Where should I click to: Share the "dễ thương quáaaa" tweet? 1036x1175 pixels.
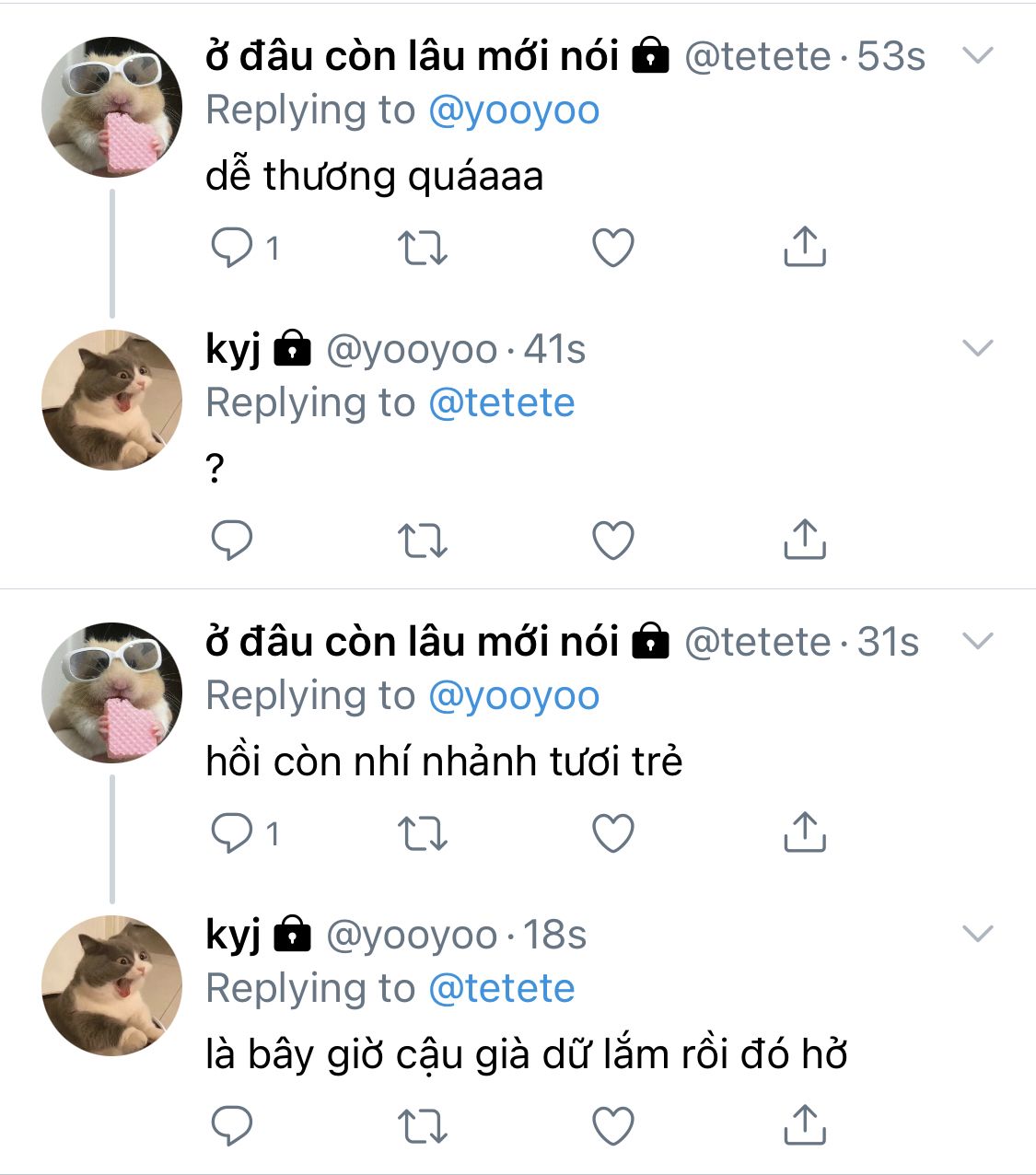(x=805, y=247)
